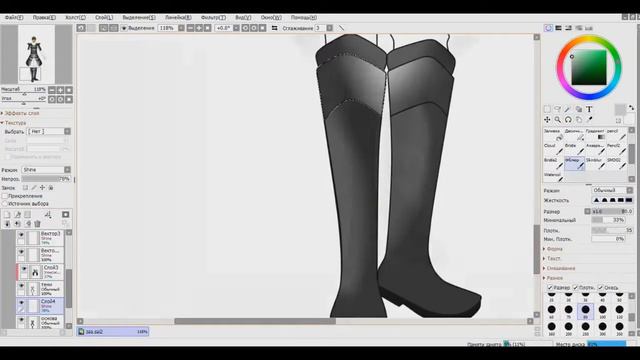Choose the Cloud brush preset
640x360 pixels.
tap(553, 150)
